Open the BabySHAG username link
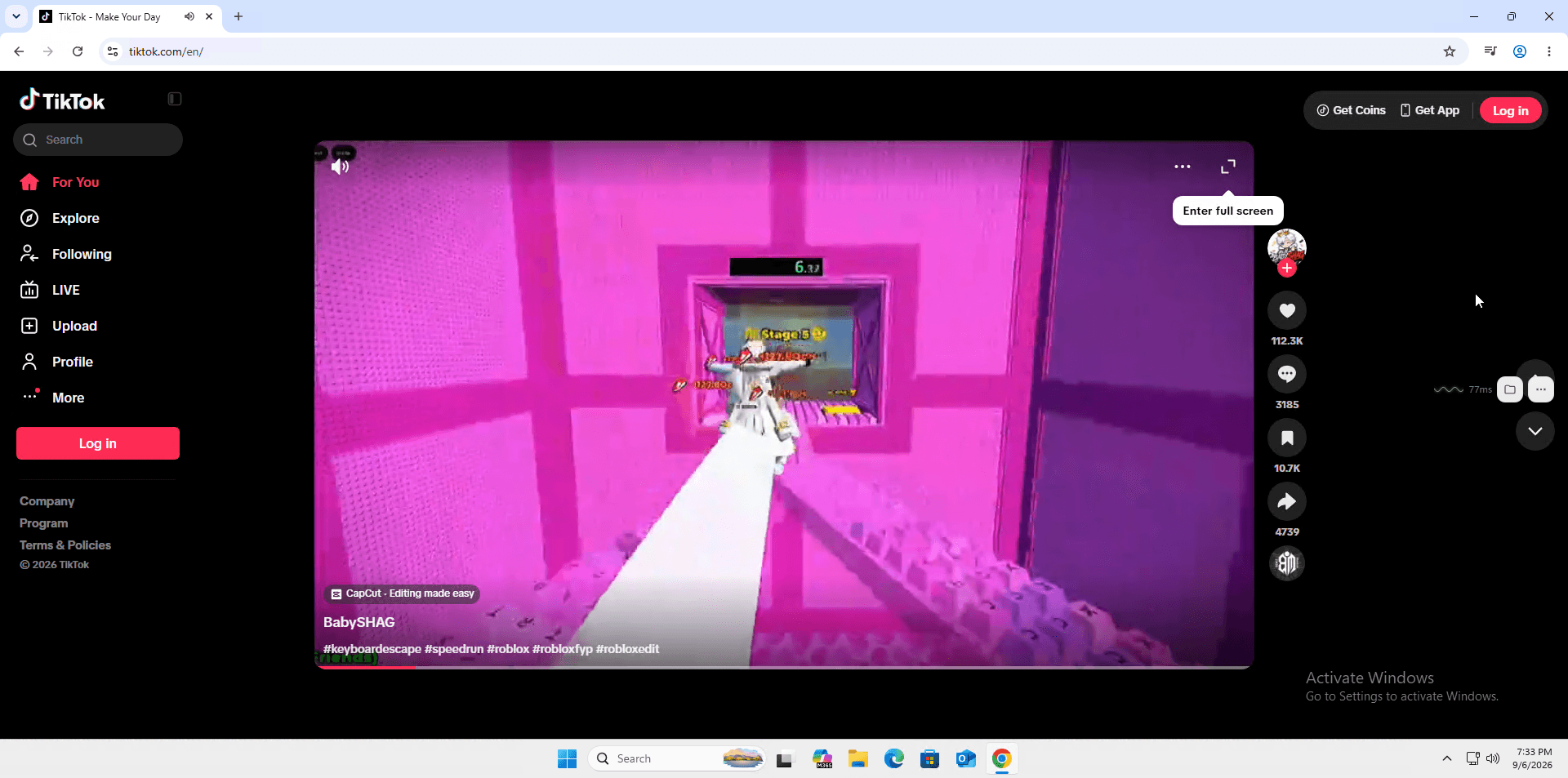 tap(359, 622)
